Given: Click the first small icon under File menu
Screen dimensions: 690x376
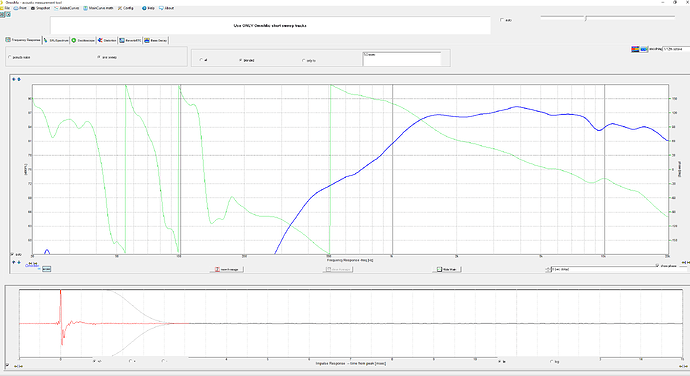Looking at the screenshot, I should (2, 15).
